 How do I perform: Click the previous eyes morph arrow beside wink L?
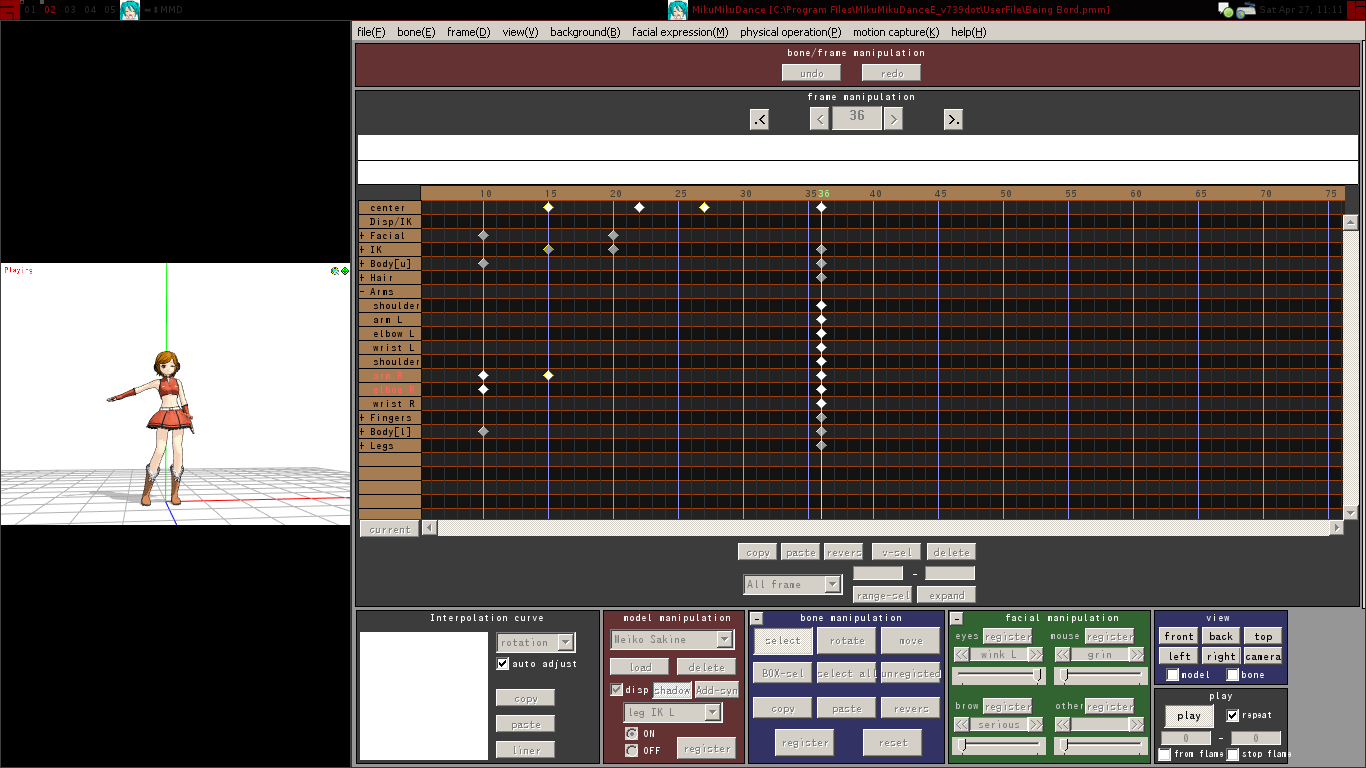pos(961,655)
